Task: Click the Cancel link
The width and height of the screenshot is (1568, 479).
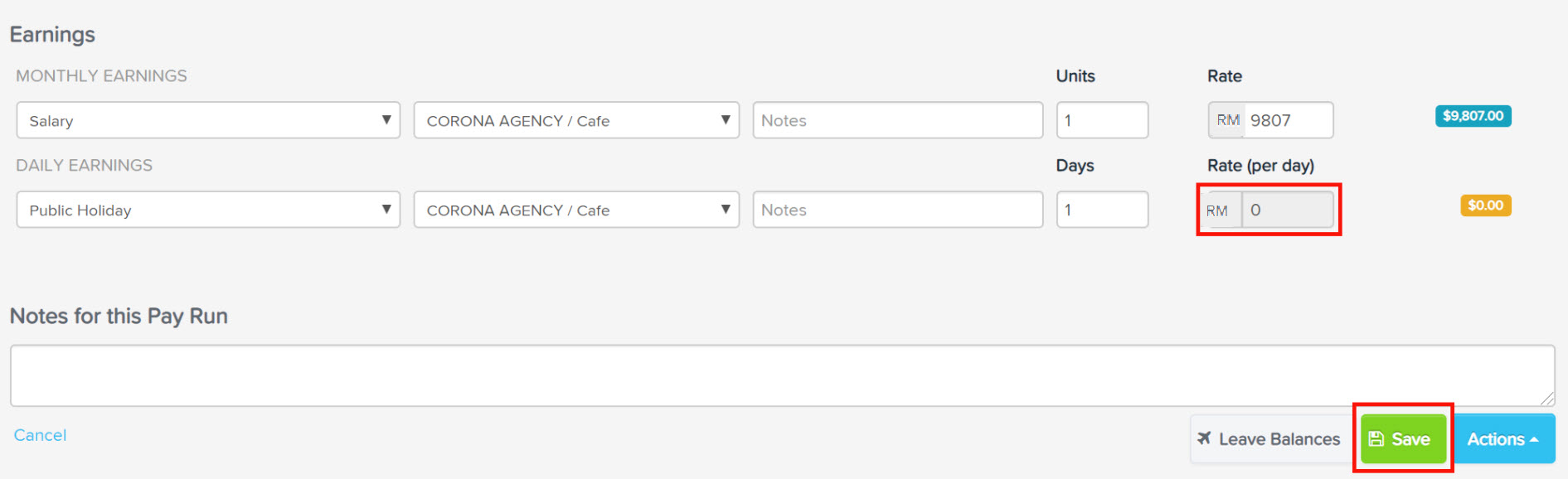Action: point(40,435)
